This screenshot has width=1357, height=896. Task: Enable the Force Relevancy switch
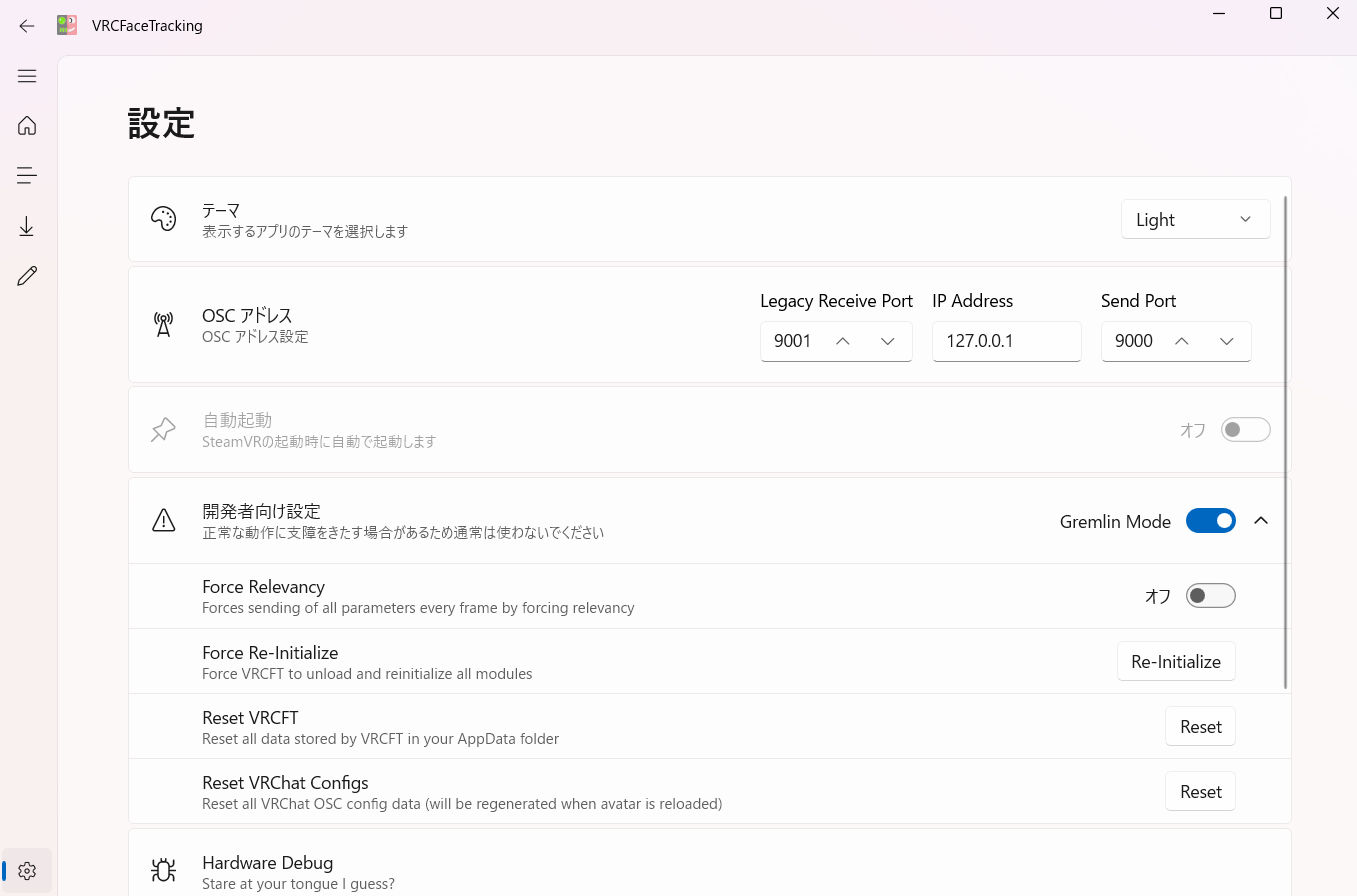pos(1210,596)
